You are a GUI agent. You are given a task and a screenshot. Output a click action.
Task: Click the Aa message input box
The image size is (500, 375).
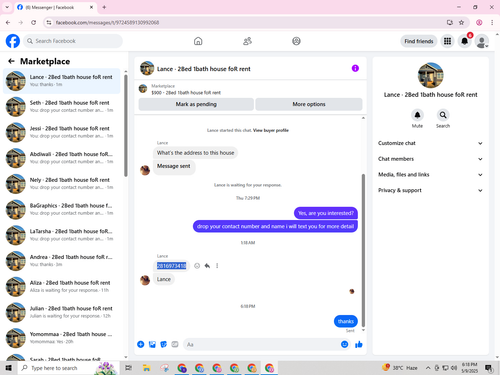point(261,344)
